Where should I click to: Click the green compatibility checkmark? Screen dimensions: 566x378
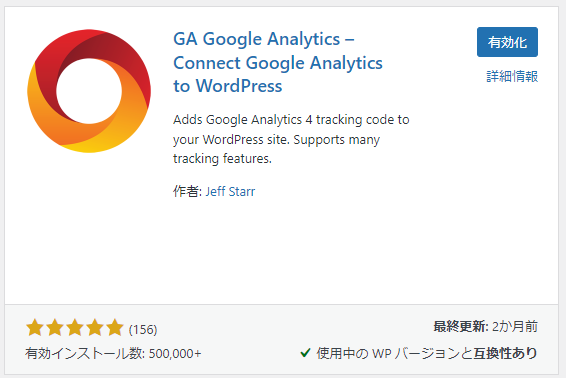[305, 352]
